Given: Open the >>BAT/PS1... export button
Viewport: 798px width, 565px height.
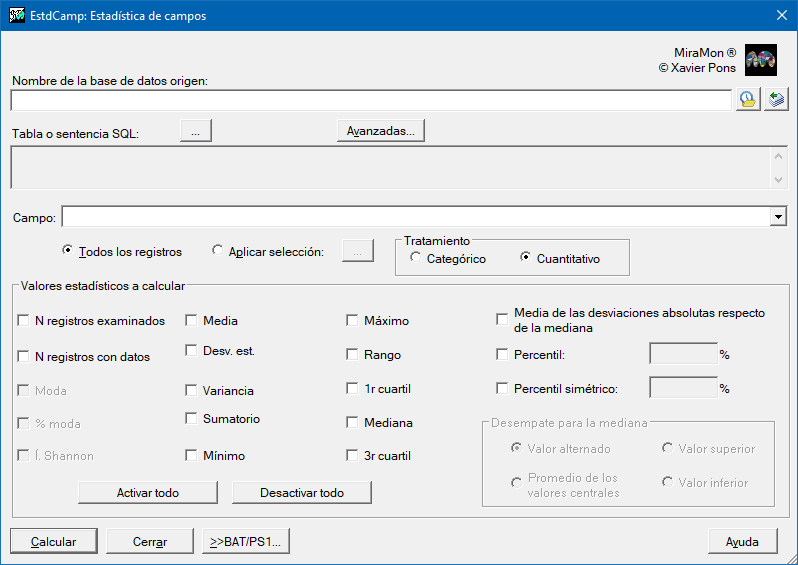Looking at the screenshot, I should point(245,541).
